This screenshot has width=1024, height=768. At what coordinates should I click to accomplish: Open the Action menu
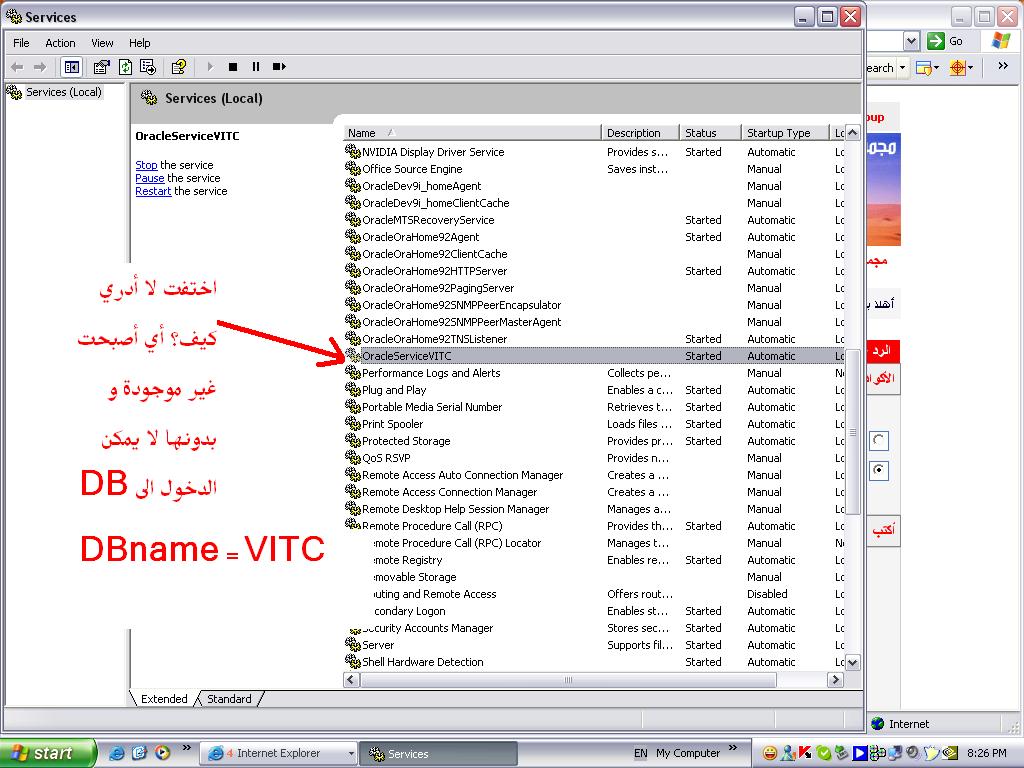[x=60, y=43]
